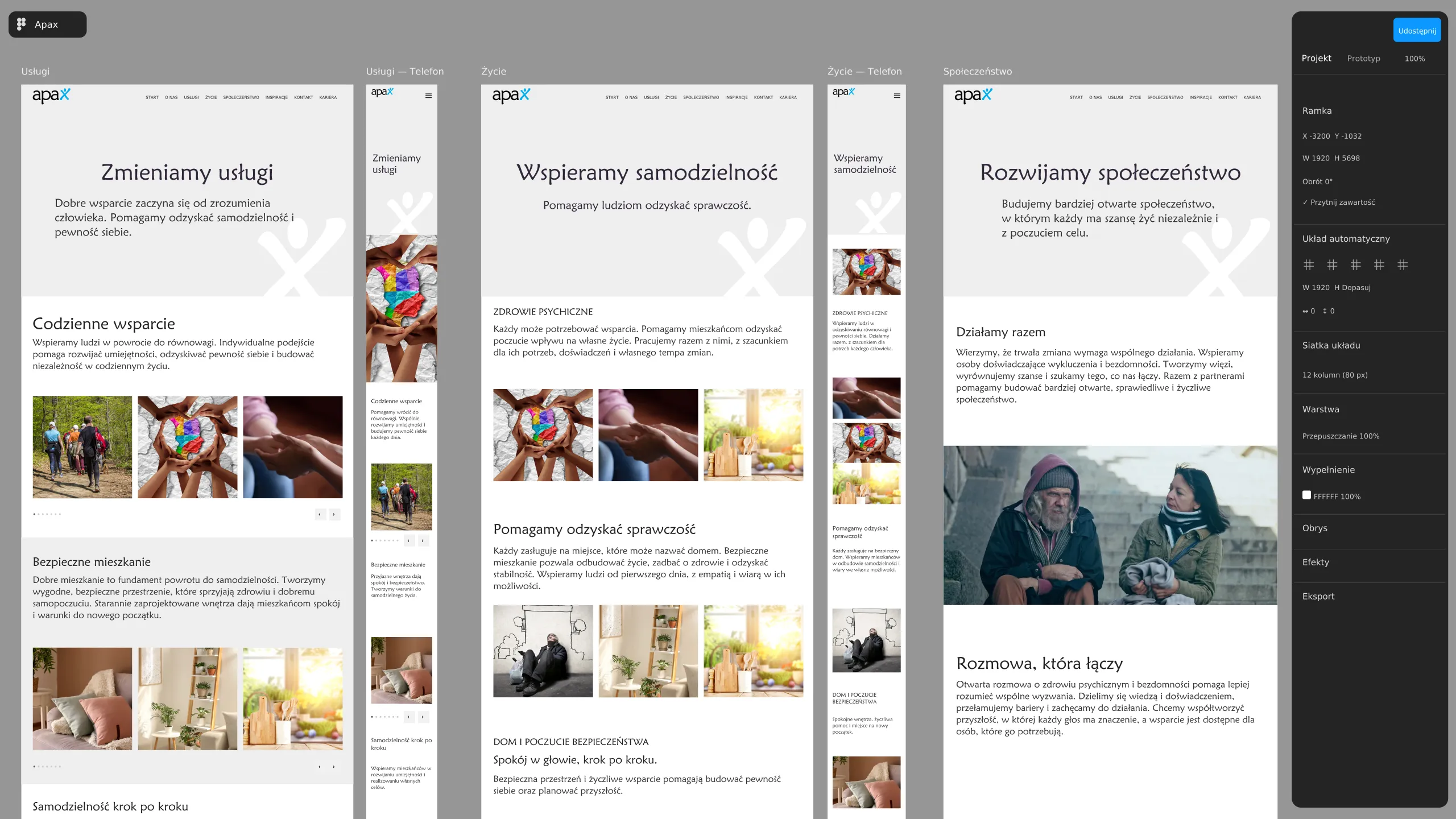This screenshot has width=1456, height=819.
Task: Click the Apax file name button
Action: (48, 24)
